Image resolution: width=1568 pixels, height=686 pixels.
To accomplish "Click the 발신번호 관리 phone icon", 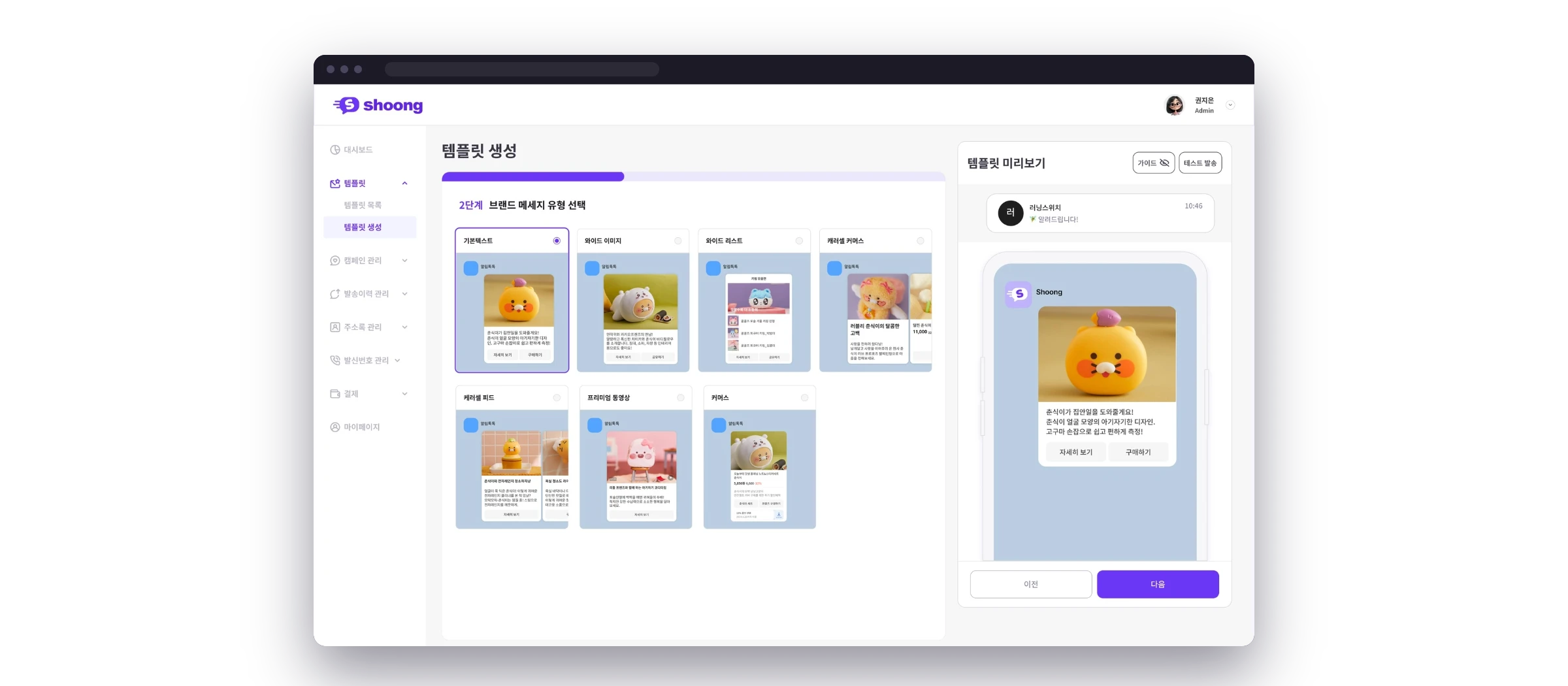I will tap(335, 361).
